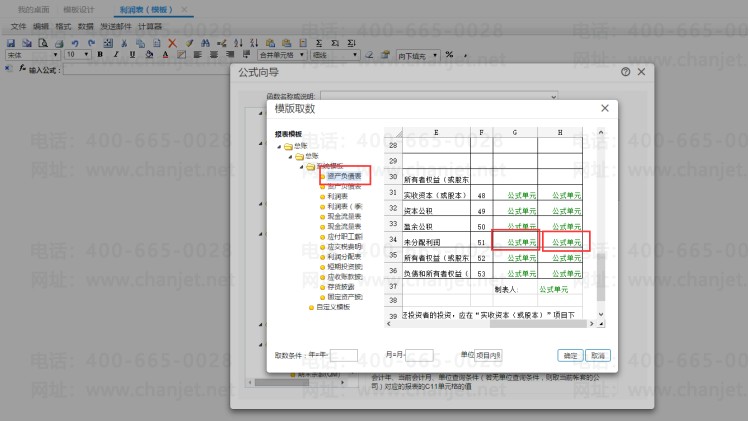Close the 利润表(模板) tab
This screenshot has height=421, width=749.
184,10
